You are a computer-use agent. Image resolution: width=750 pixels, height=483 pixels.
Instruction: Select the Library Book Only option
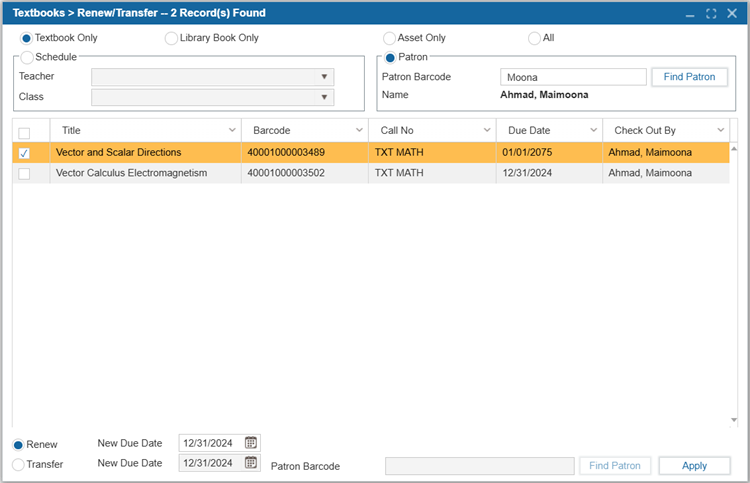171,38
